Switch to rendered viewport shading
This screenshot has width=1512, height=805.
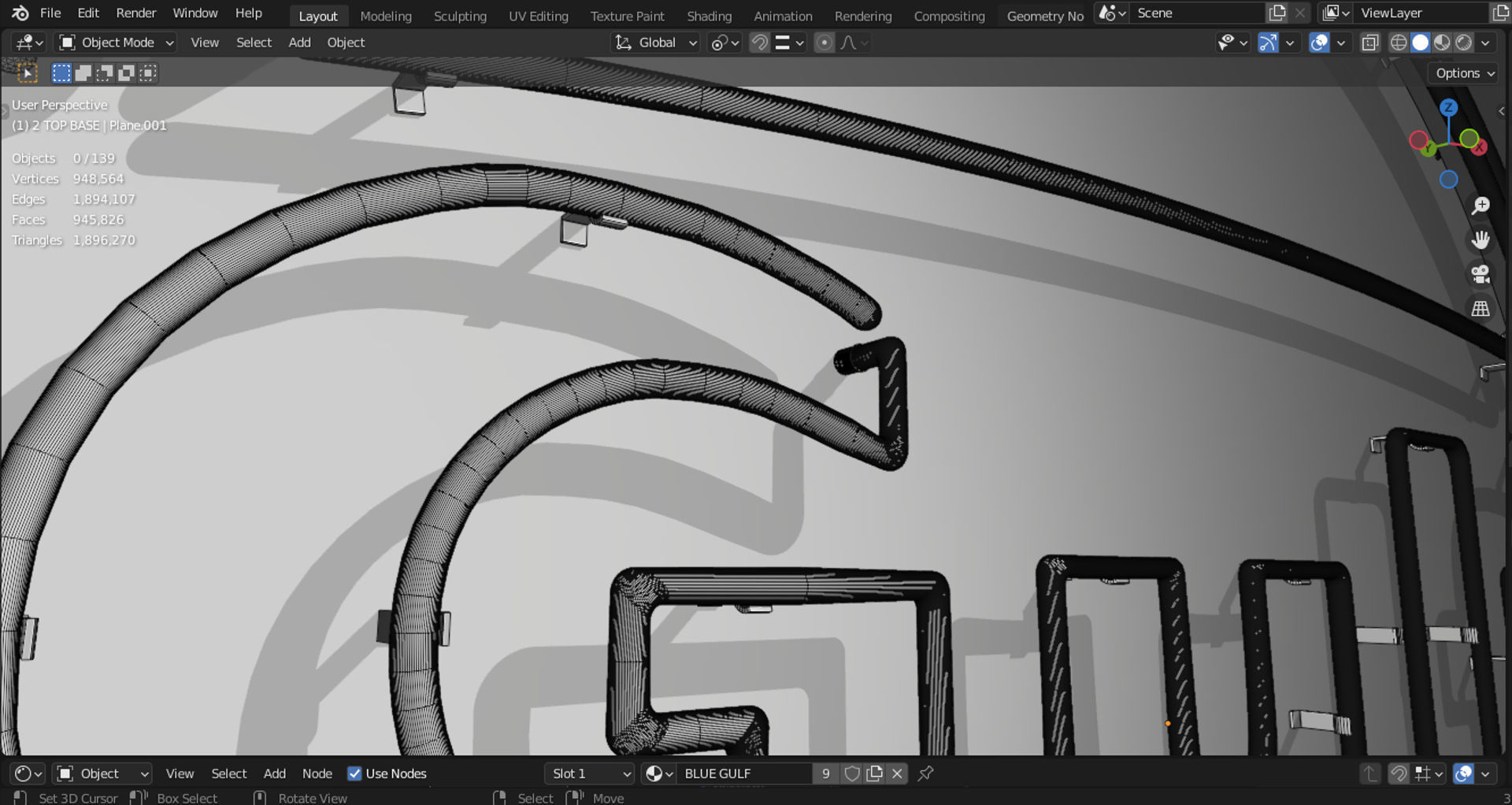click(1463, 43)
